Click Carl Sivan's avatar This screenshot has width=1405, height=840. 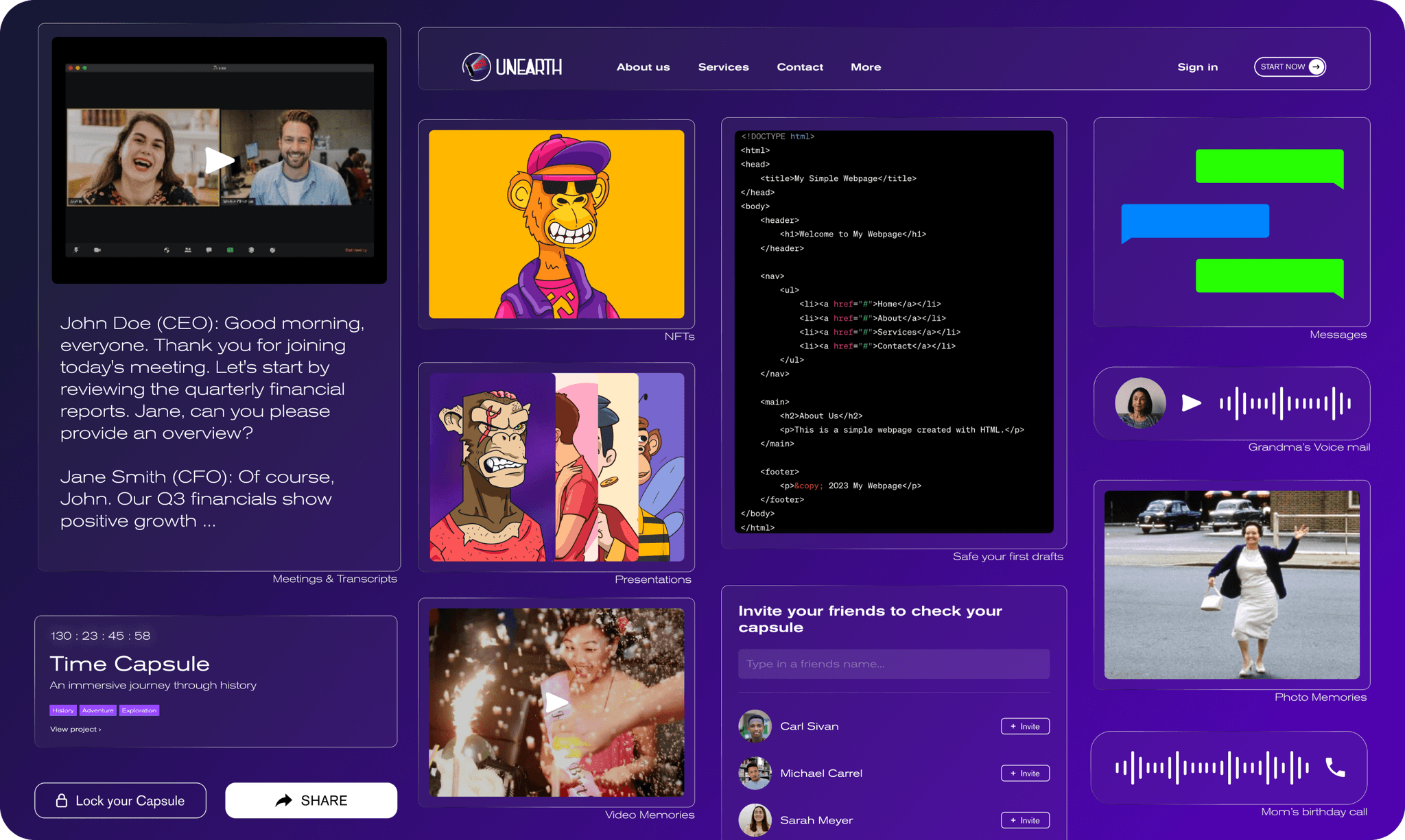click(x=755, y=726)
